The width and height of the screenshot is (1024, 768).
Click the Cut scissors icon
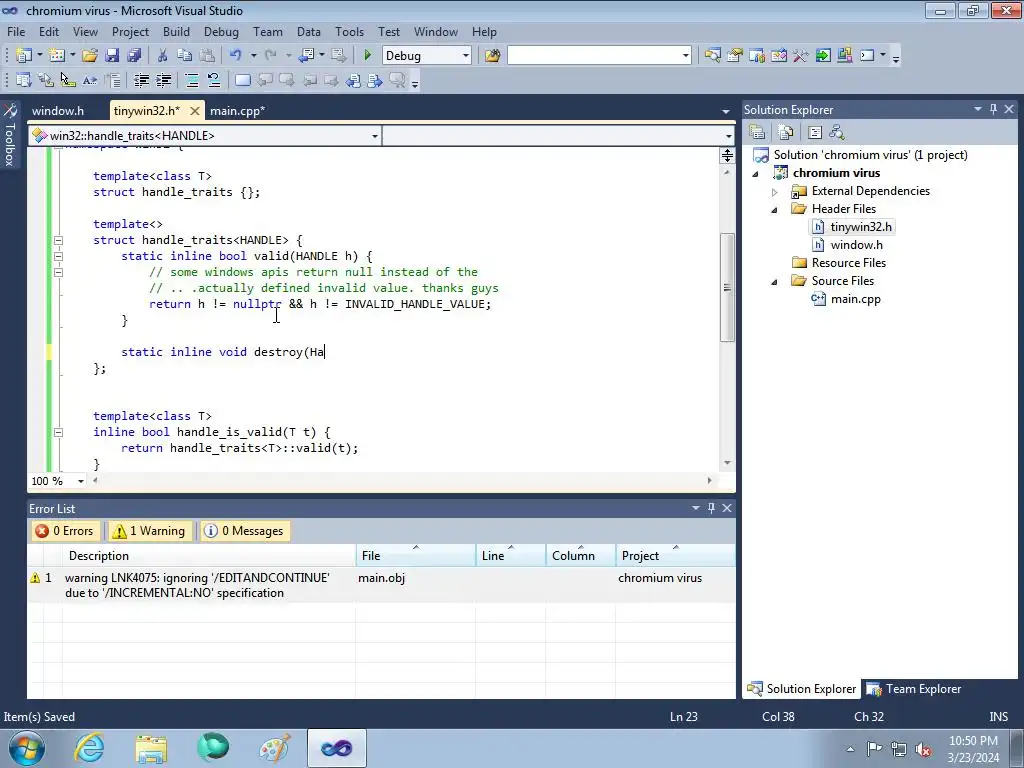coord(163,56)
